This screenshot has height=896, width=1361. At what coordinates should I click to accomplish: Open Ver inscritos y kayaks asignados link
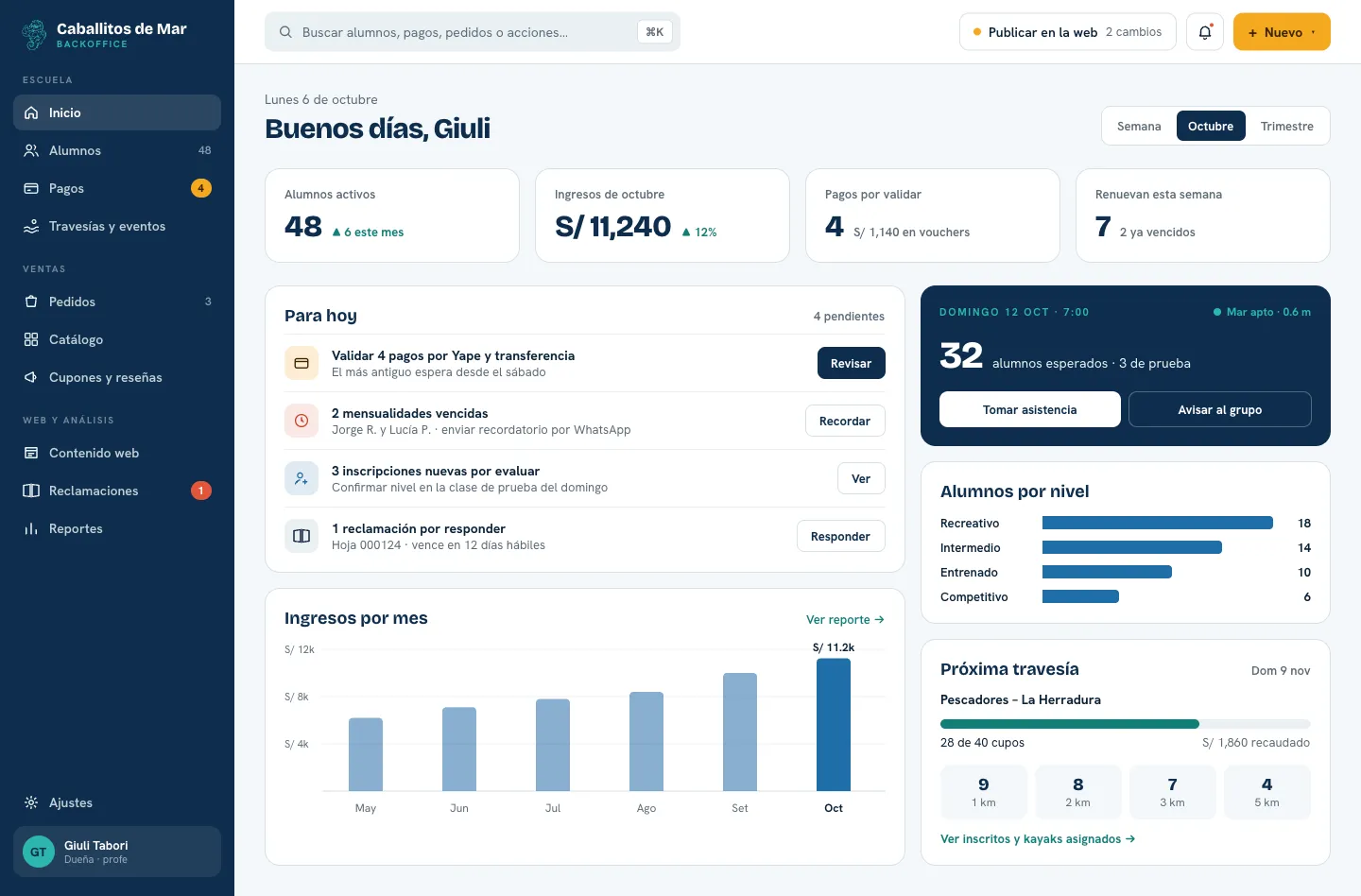(1038, 838)
